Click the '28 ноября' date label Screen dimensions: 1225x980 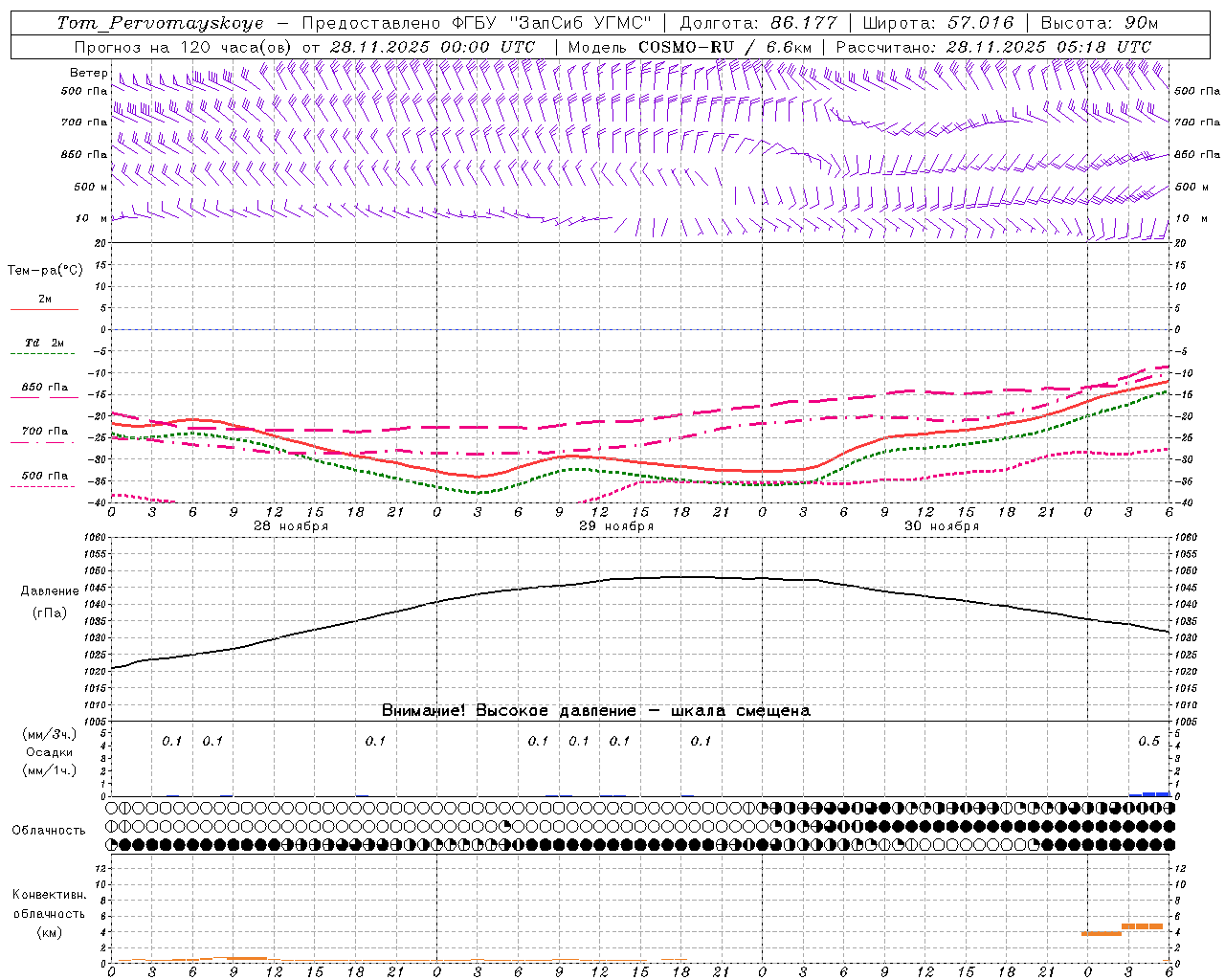point(291,526)
